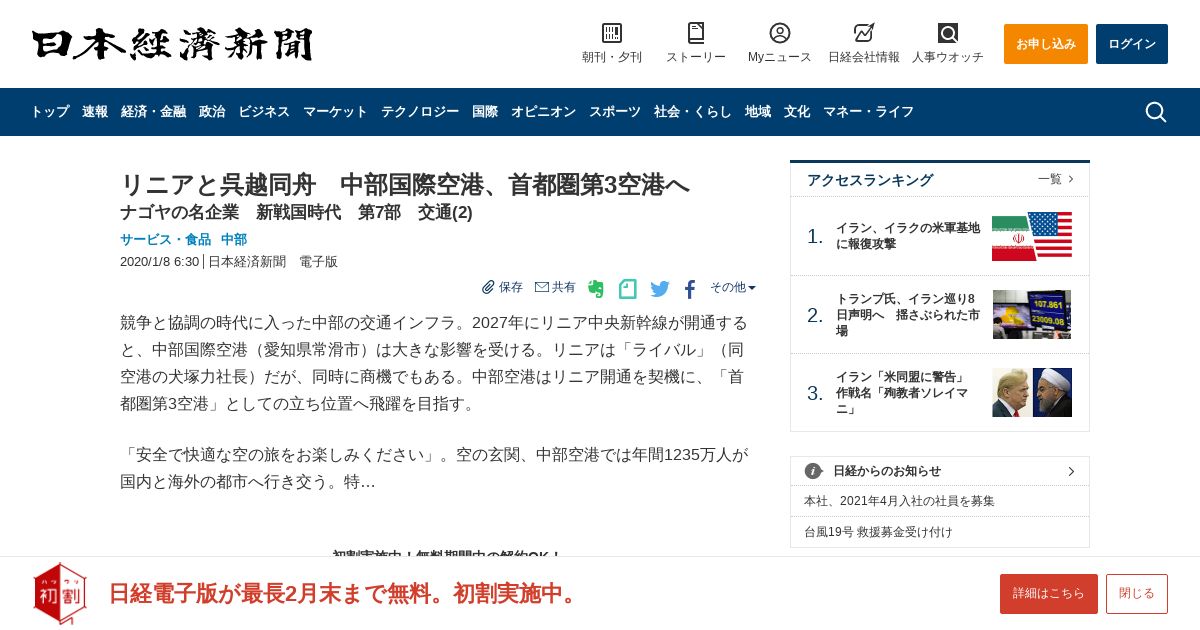Click the 日本経済新聞 masthead logo
1200x630 pixels.
(x=172, y=44)
